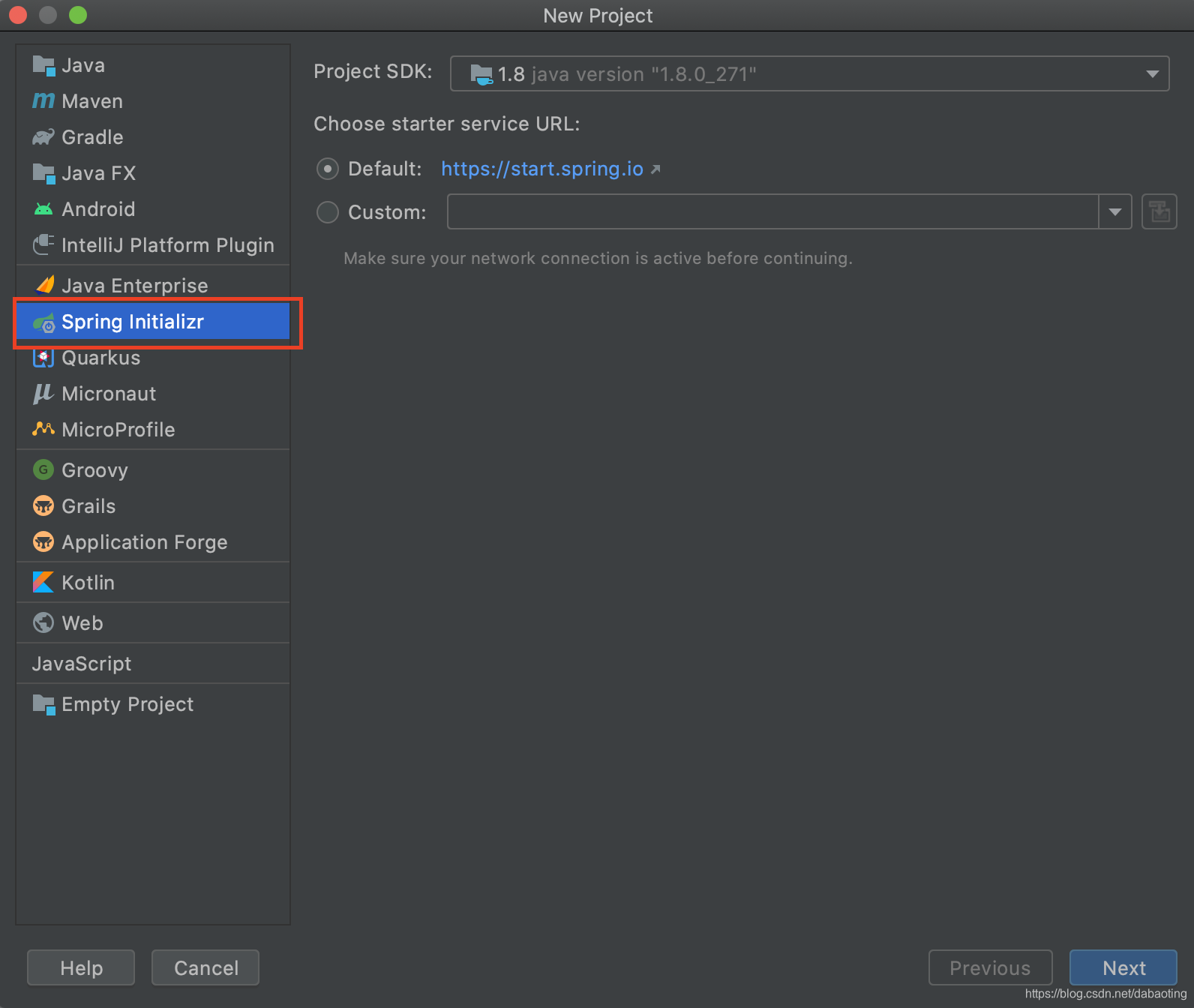Screen dimensions: 1194x1008
Task: Select Maven project type label
Action: [x=92, y=101]
